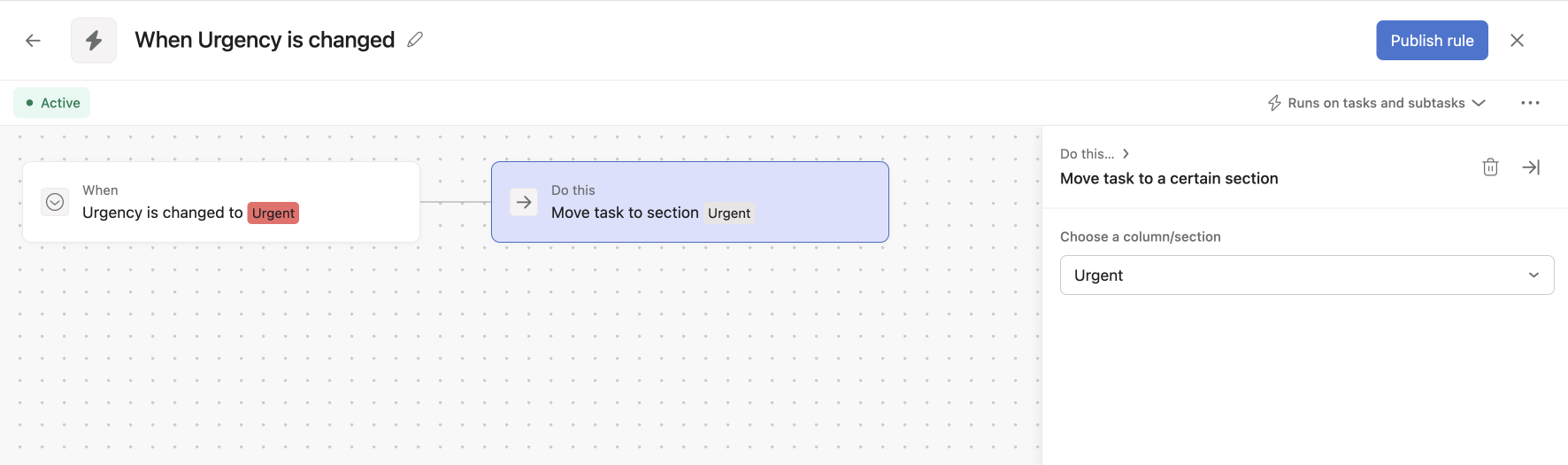Expand the Do this... breadcrumb
1568x465 pixels.
[1095, 153]
